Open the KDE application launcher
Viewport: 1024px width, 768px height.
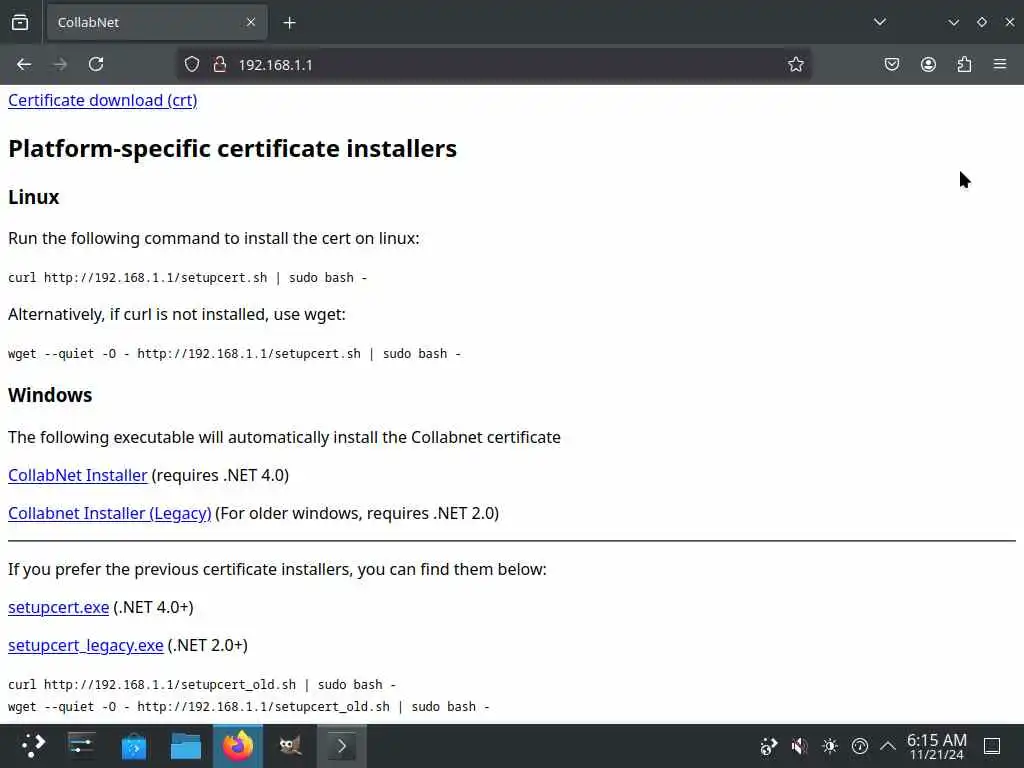[33, 746]
